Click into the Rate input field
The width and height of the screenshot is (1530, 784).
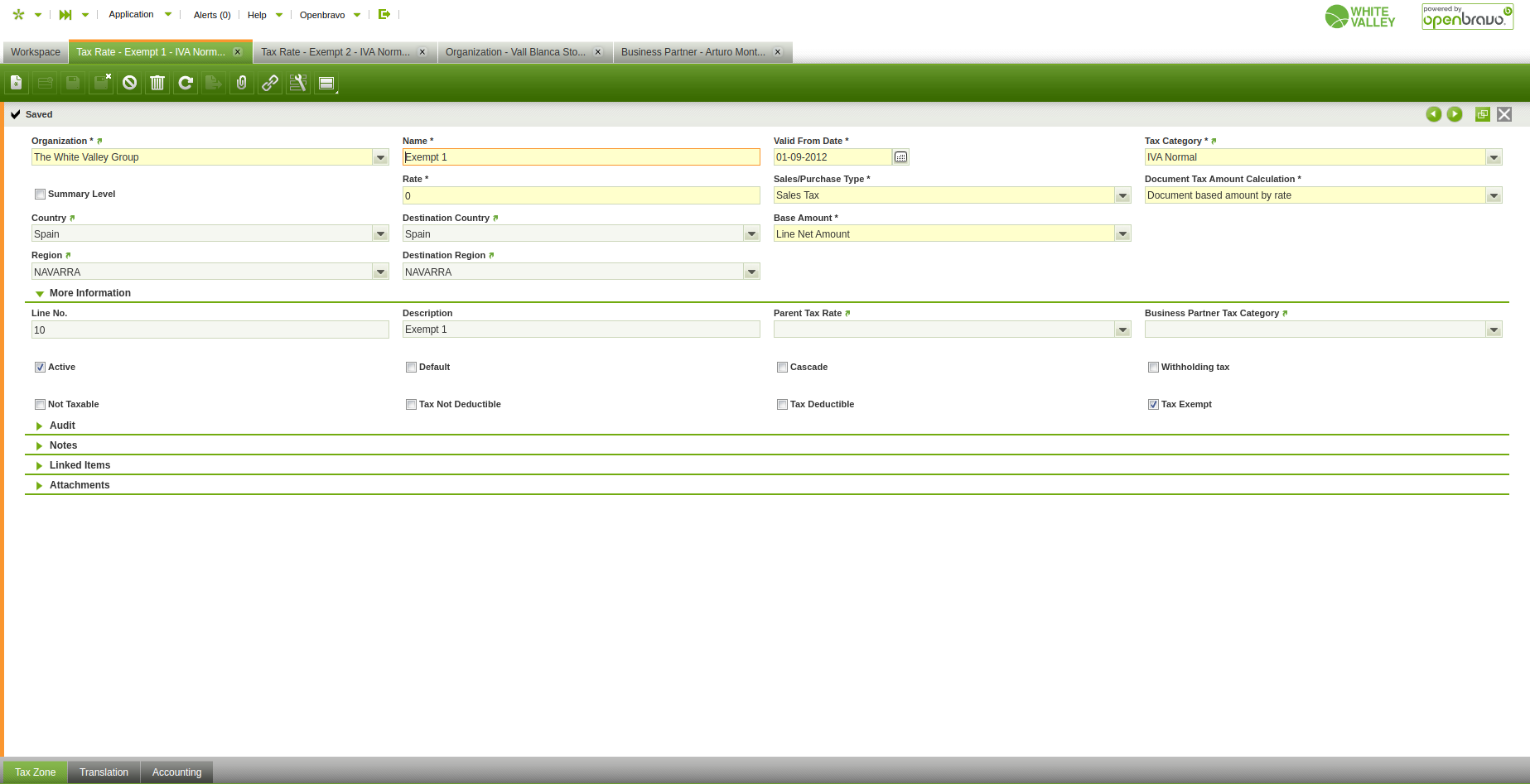581,196
